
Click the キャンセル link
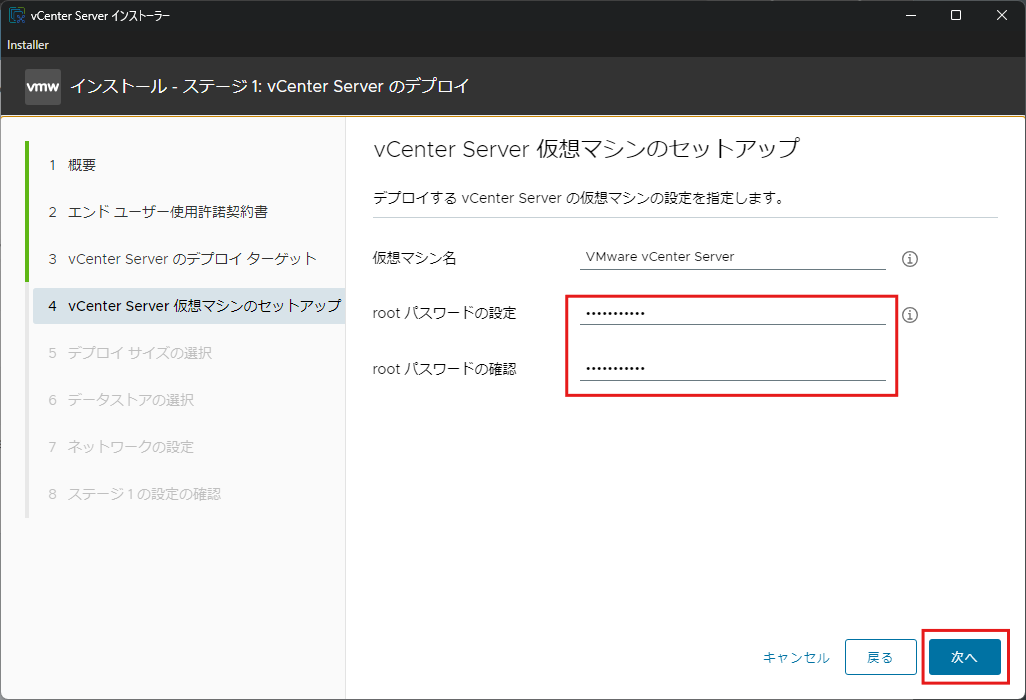[x=796, y=657]
